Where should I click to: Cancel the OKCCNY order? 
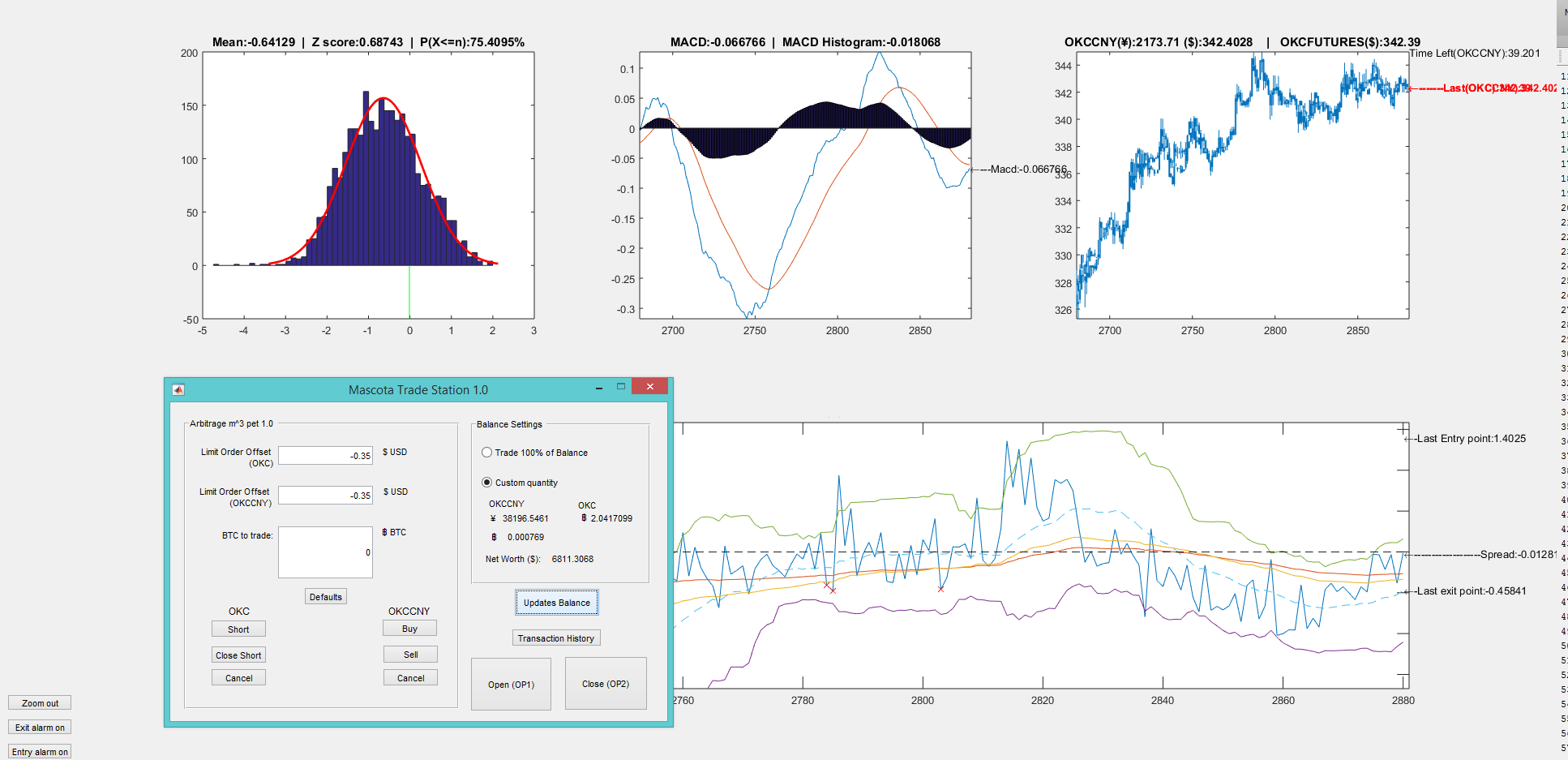tap(409, 677)
